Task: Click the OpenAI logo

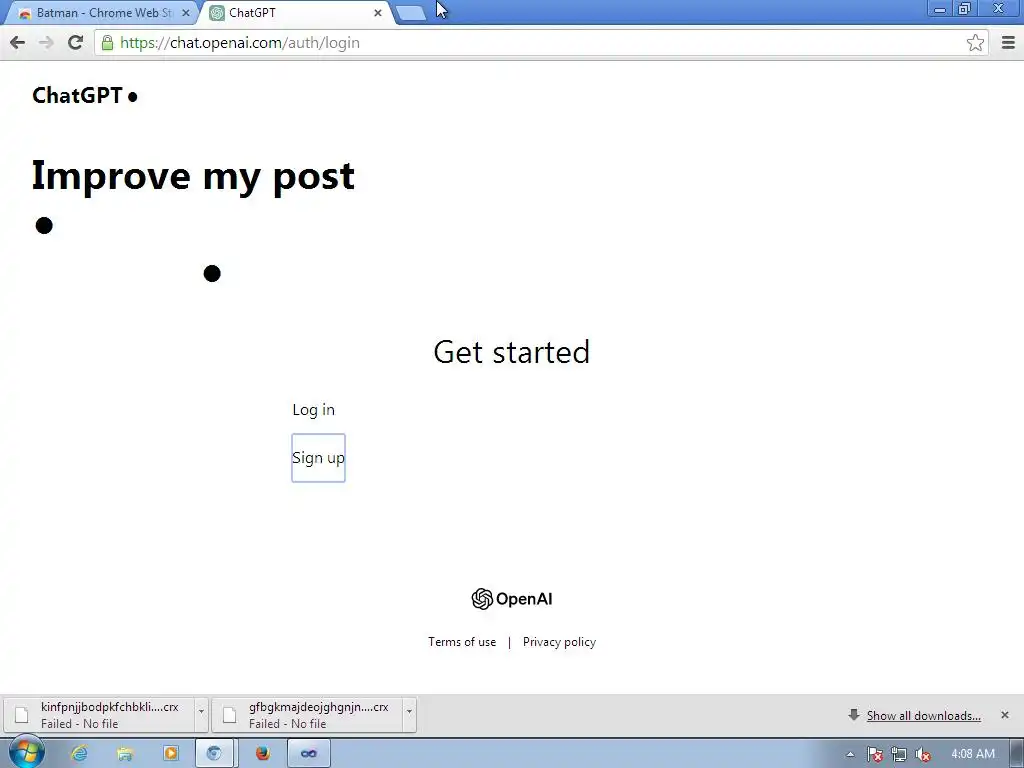Action: click(x=512, y=599)
